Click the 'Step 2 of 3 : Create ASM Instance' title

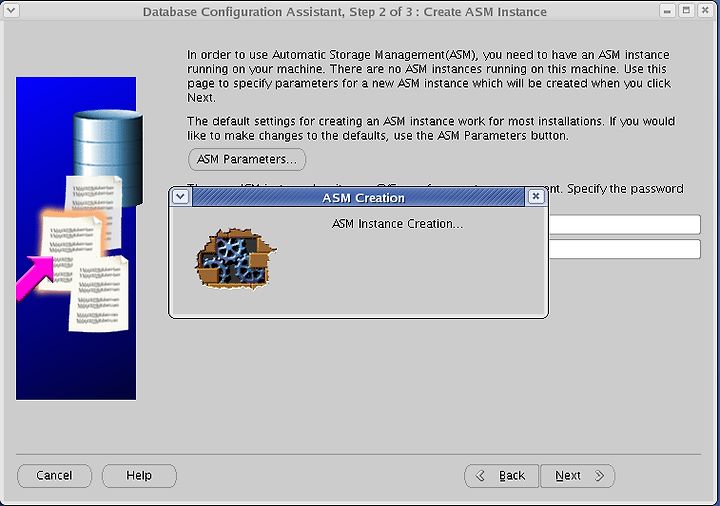448,11
